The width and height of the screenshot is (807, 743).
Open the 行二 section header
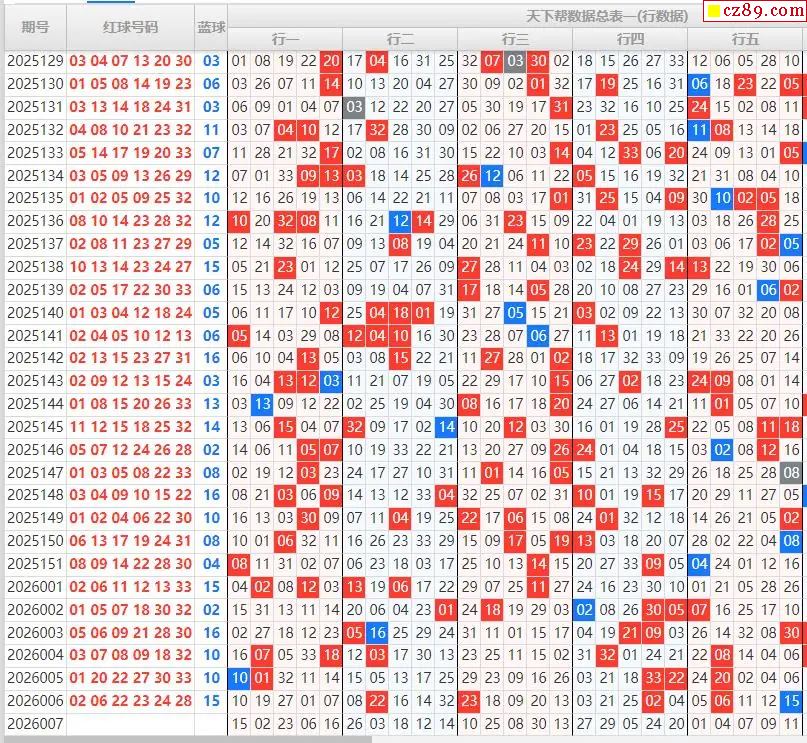[x=400, y=39]
